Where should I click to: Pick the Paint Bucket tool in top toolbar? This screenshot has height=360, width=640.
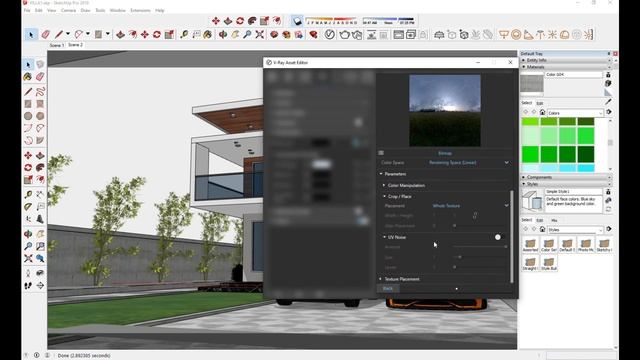pos(207,35)
